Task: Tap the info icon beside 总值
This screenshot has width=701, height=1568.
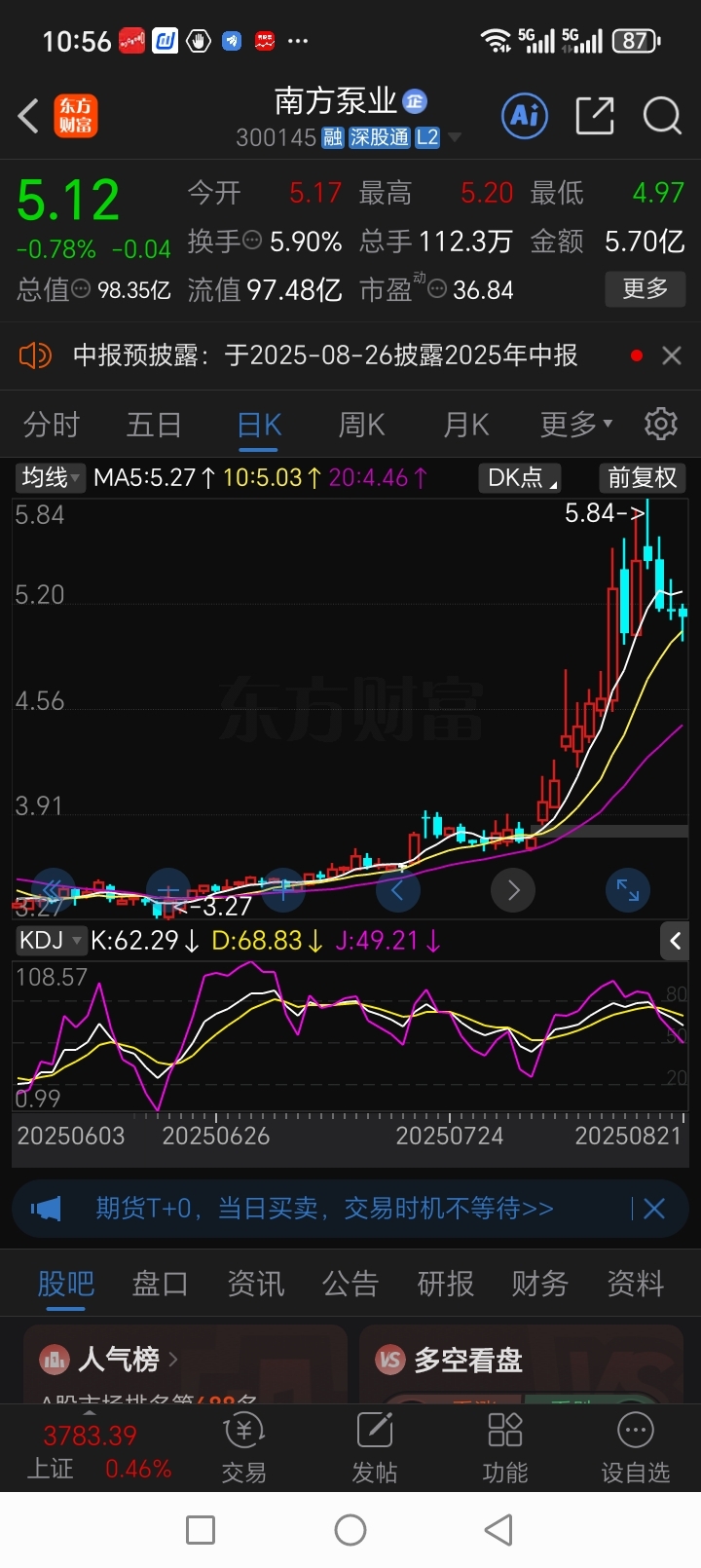Action: tap(81, 289)
